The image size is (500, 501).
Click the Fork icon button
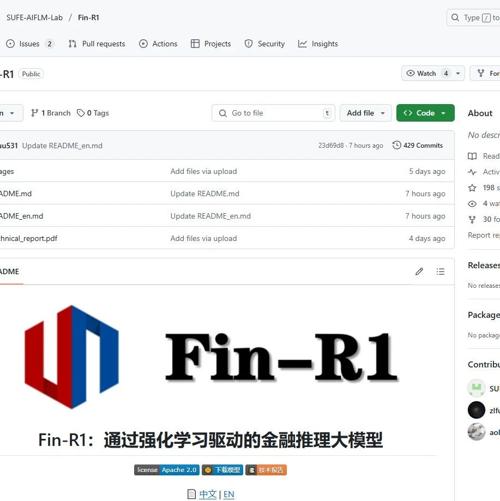coord(486,73)
